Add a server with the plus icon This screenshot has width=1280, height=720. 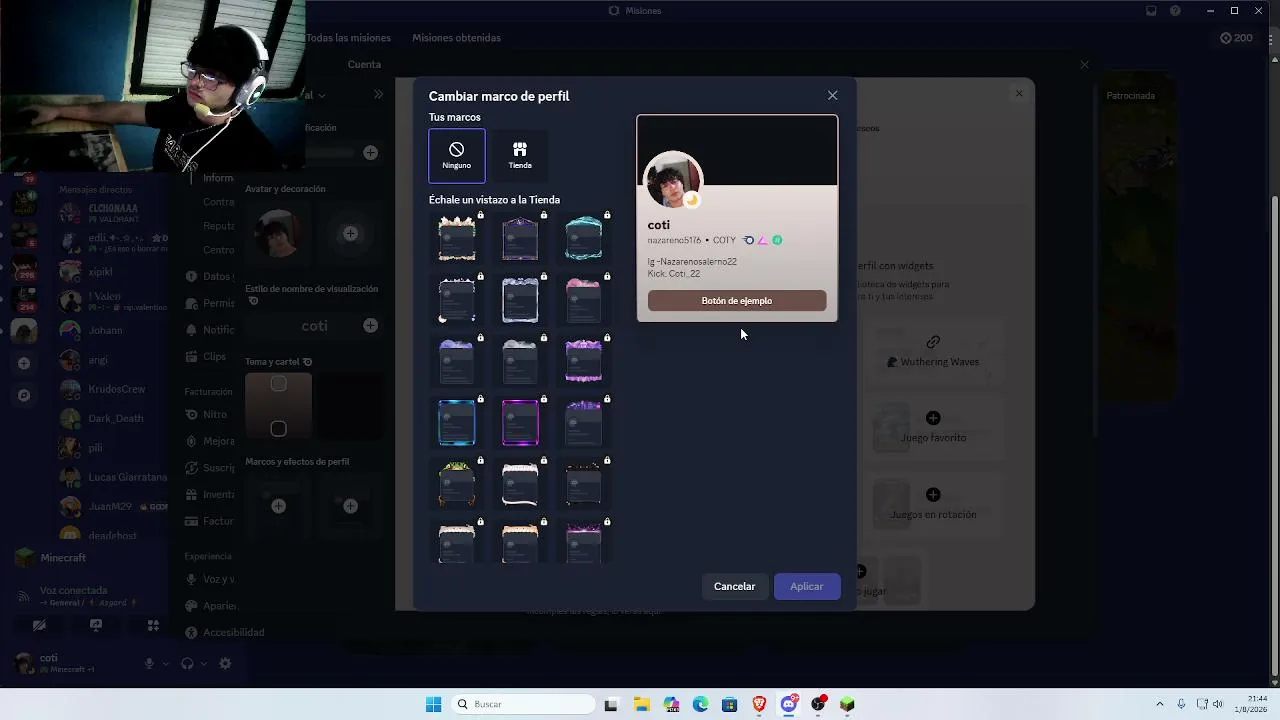click(24, 363)
